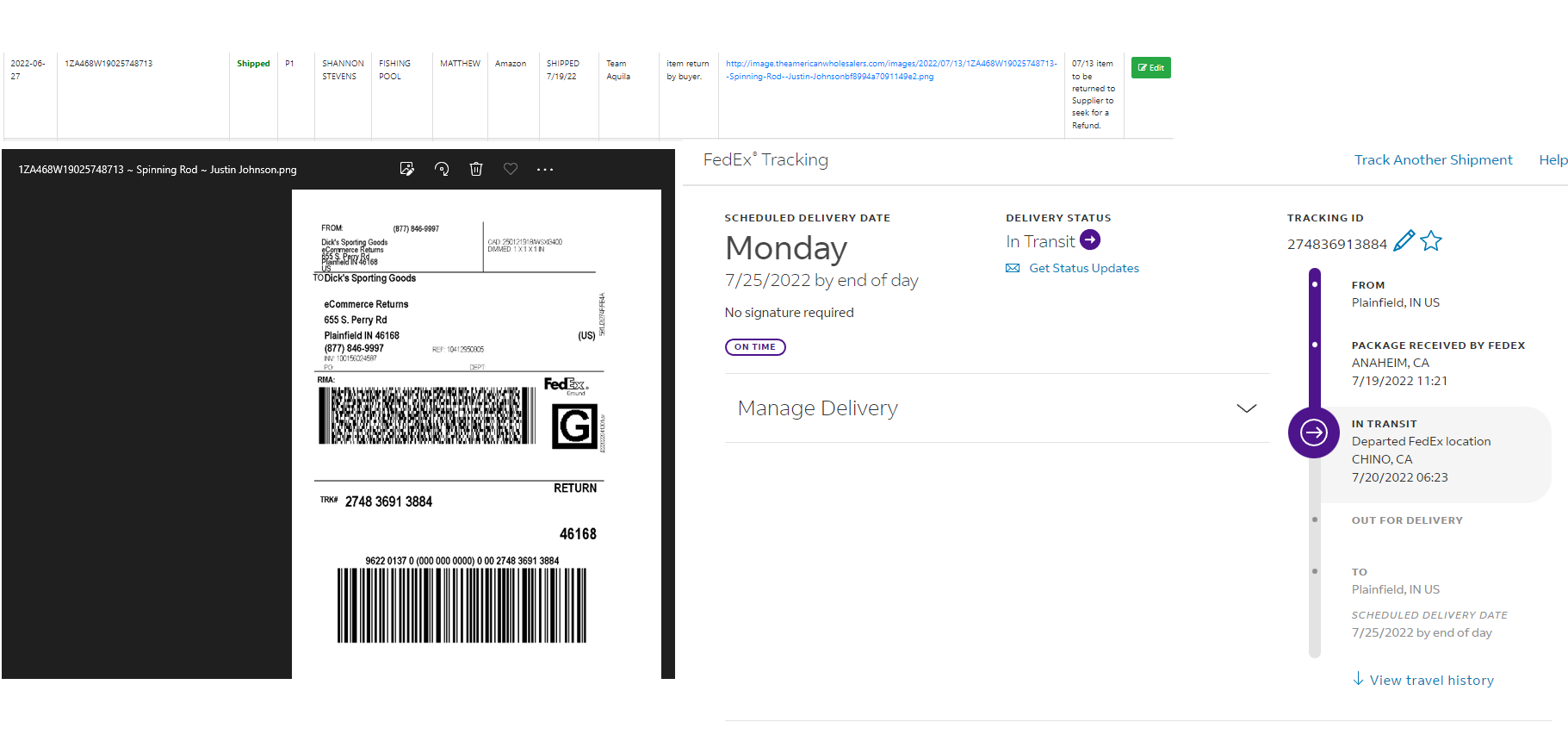Click the down arrow beside View travel history
Screen dimensions: 1568x753
coord(1358,679)
